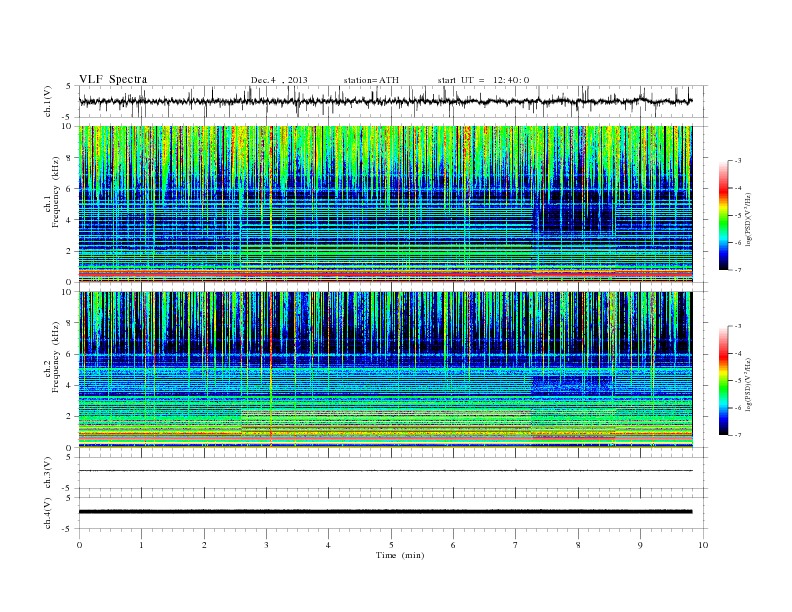
Task: Click the "5" tick of ch.3(V) axis
Action: [70, 457]
